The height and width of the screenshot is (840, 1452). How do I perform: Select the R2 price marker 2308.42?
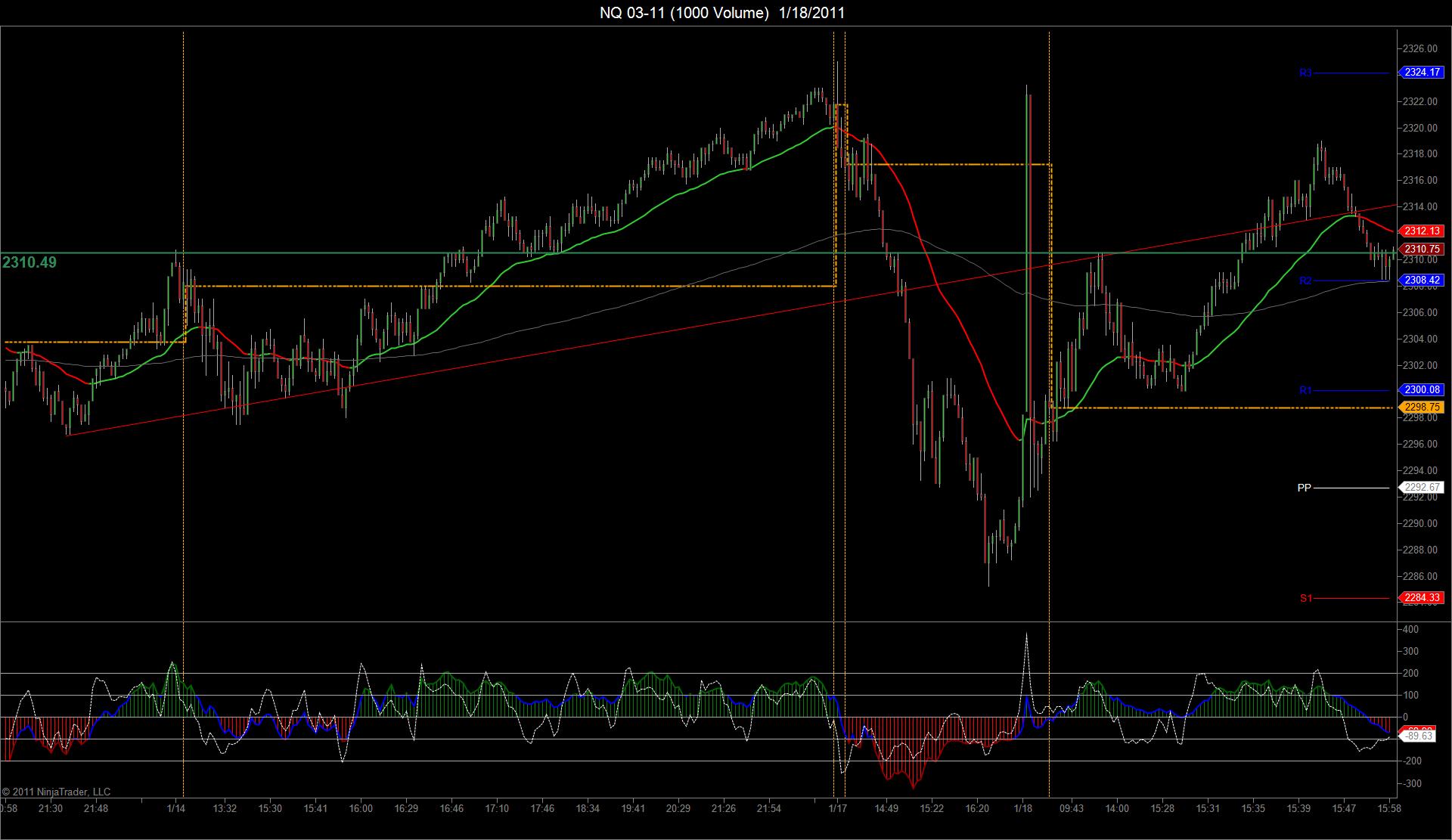tap(1423, 281)
